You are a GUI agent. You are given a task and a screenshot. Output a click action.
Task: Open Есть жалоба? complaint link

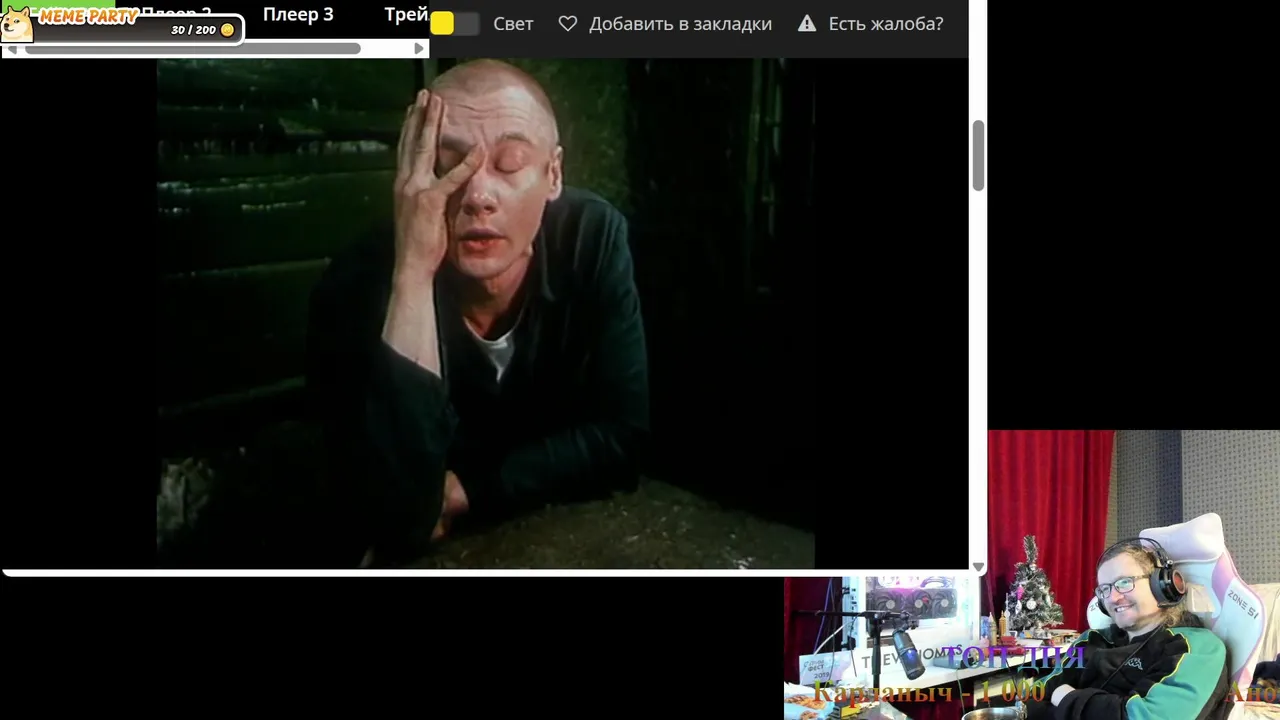[886, 24]
